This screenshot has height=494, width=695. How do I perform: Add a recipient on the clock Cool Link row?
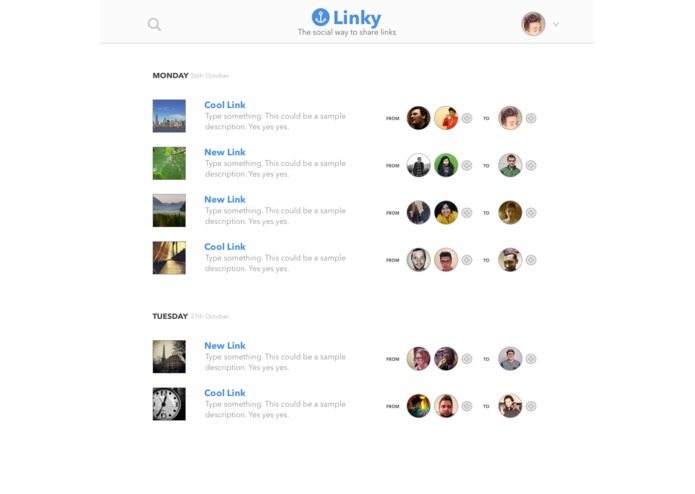point(531,406)
